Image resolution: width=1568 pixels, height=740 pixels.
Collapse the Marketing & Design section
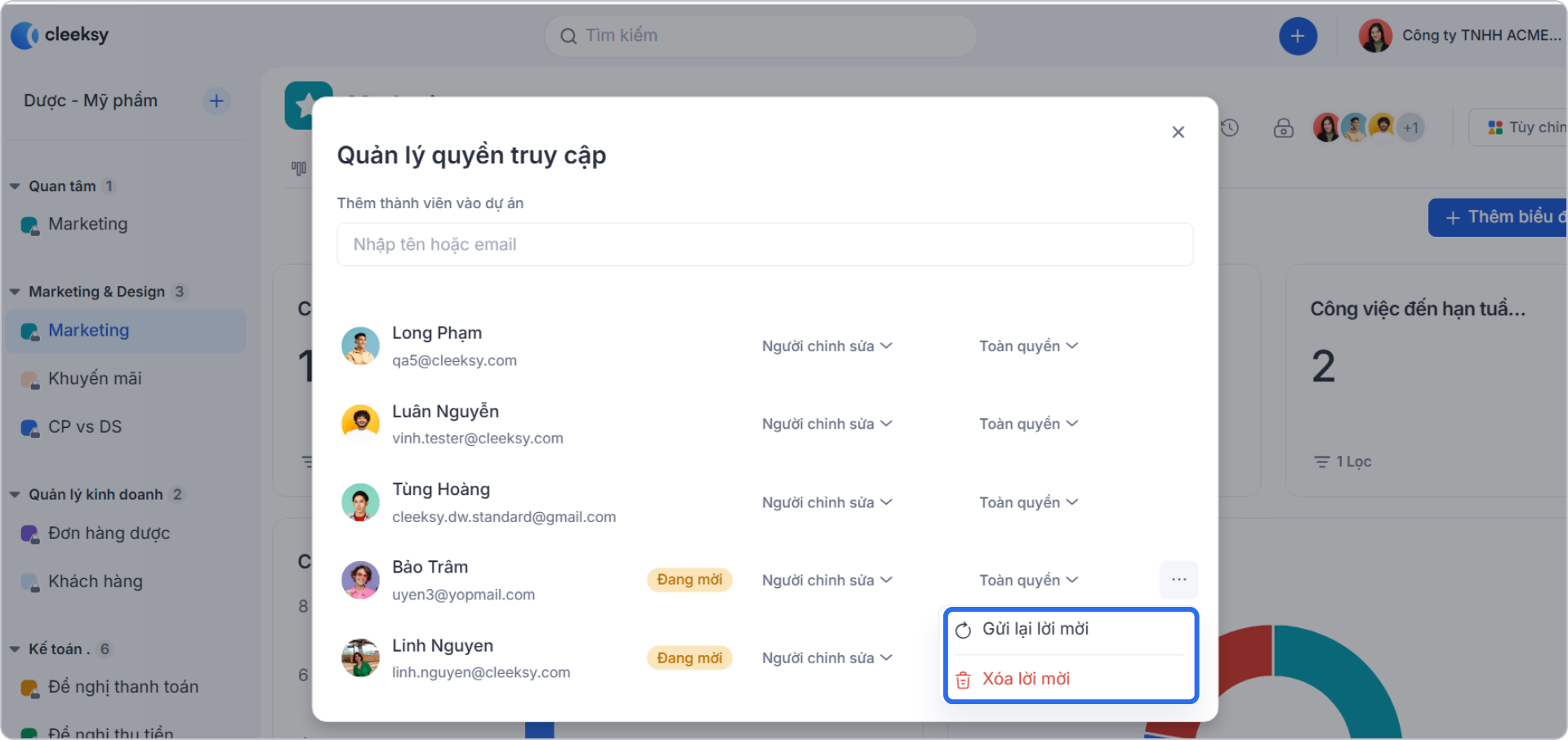pyautogui.click(x=15, y=292)
